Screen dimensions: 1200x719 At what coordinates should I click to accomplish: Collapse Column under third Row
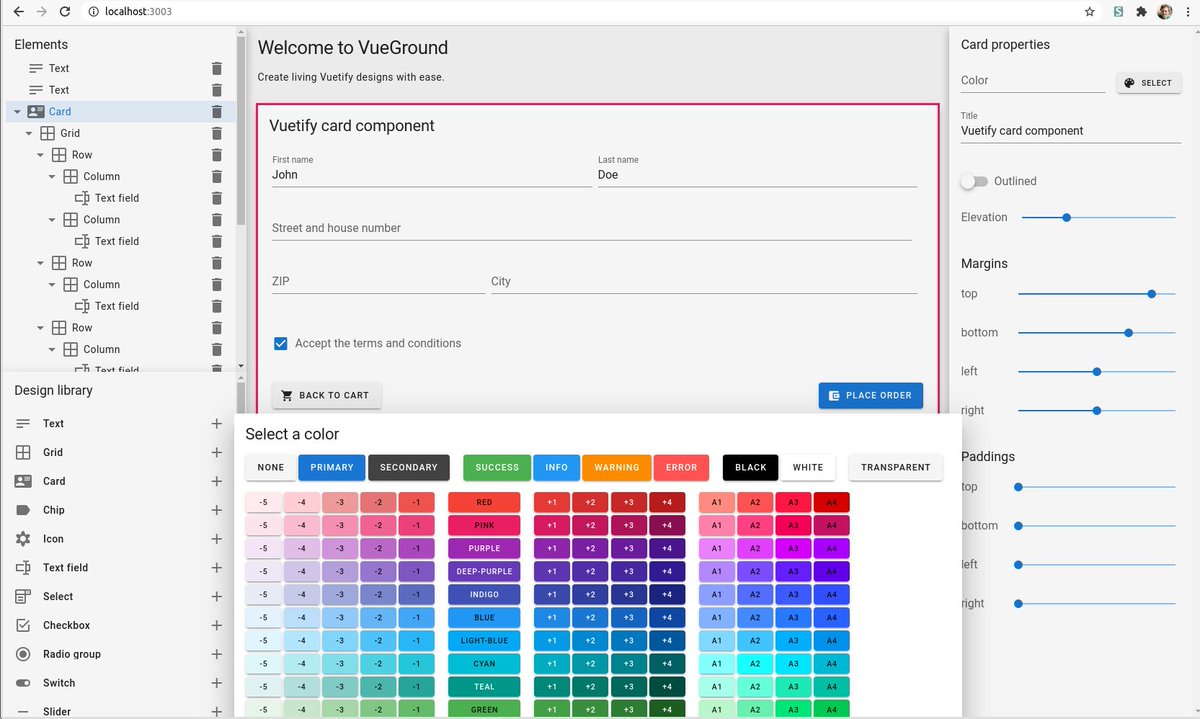point(52,350)
